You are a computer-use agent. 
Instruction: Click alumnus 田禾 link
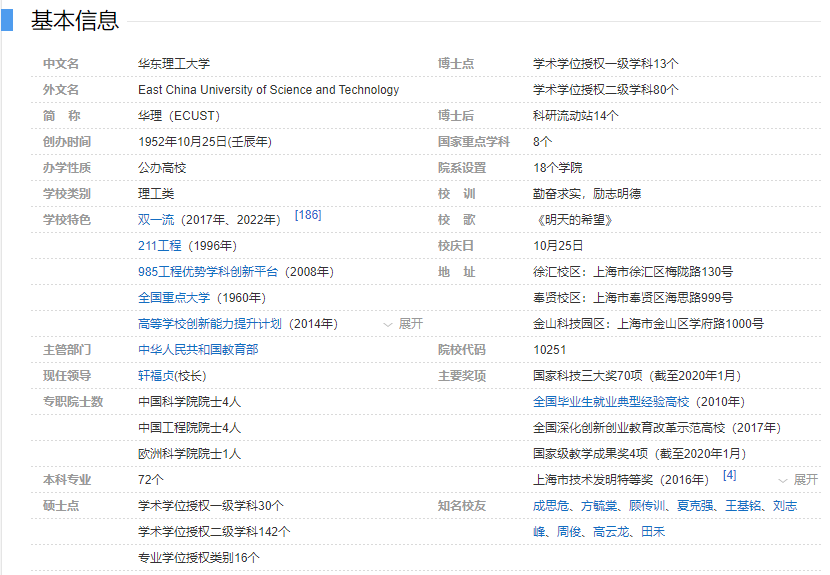coord(653,532)
